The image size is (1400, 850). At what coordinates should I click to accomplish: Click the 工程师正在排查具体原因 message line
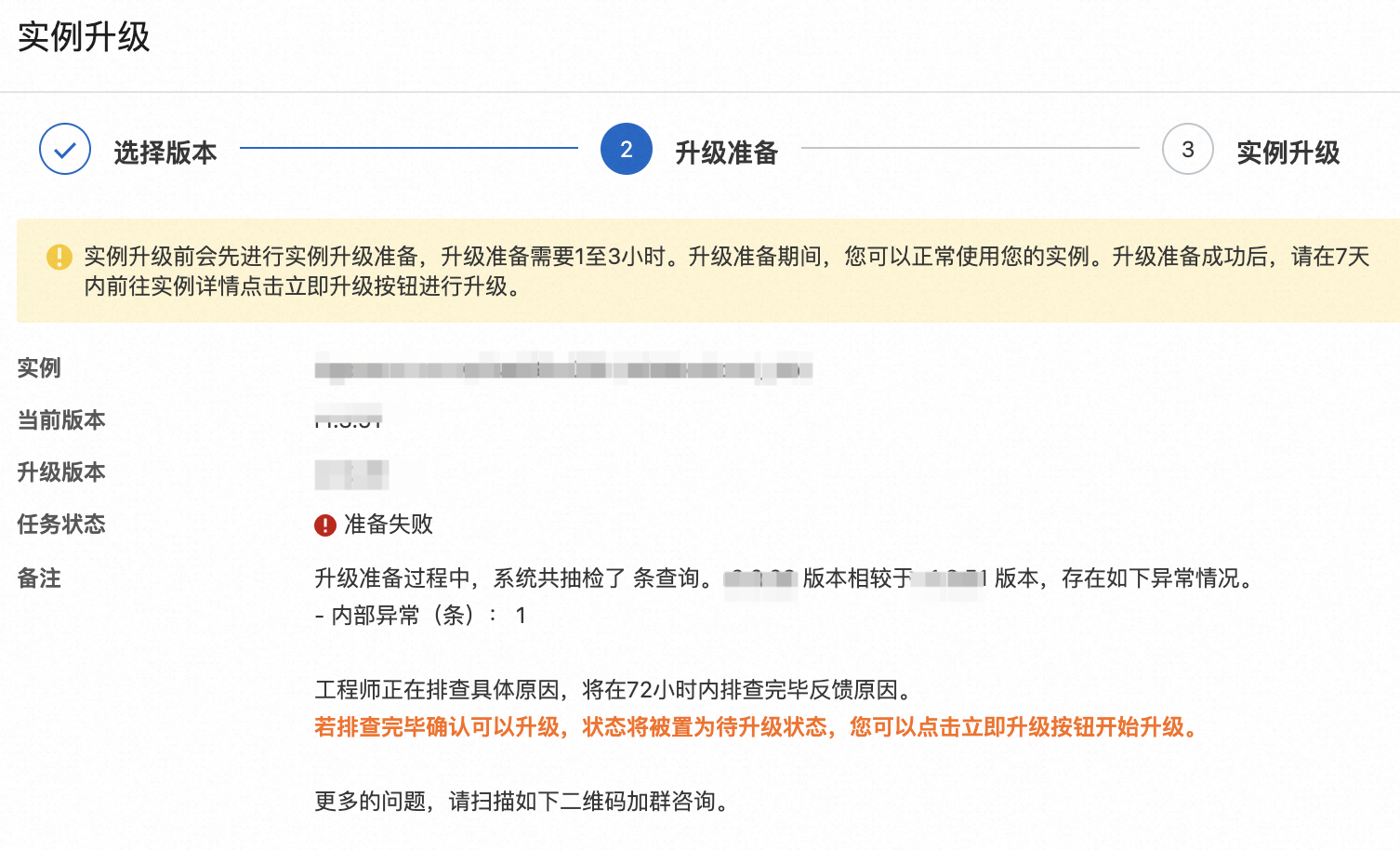615,690
